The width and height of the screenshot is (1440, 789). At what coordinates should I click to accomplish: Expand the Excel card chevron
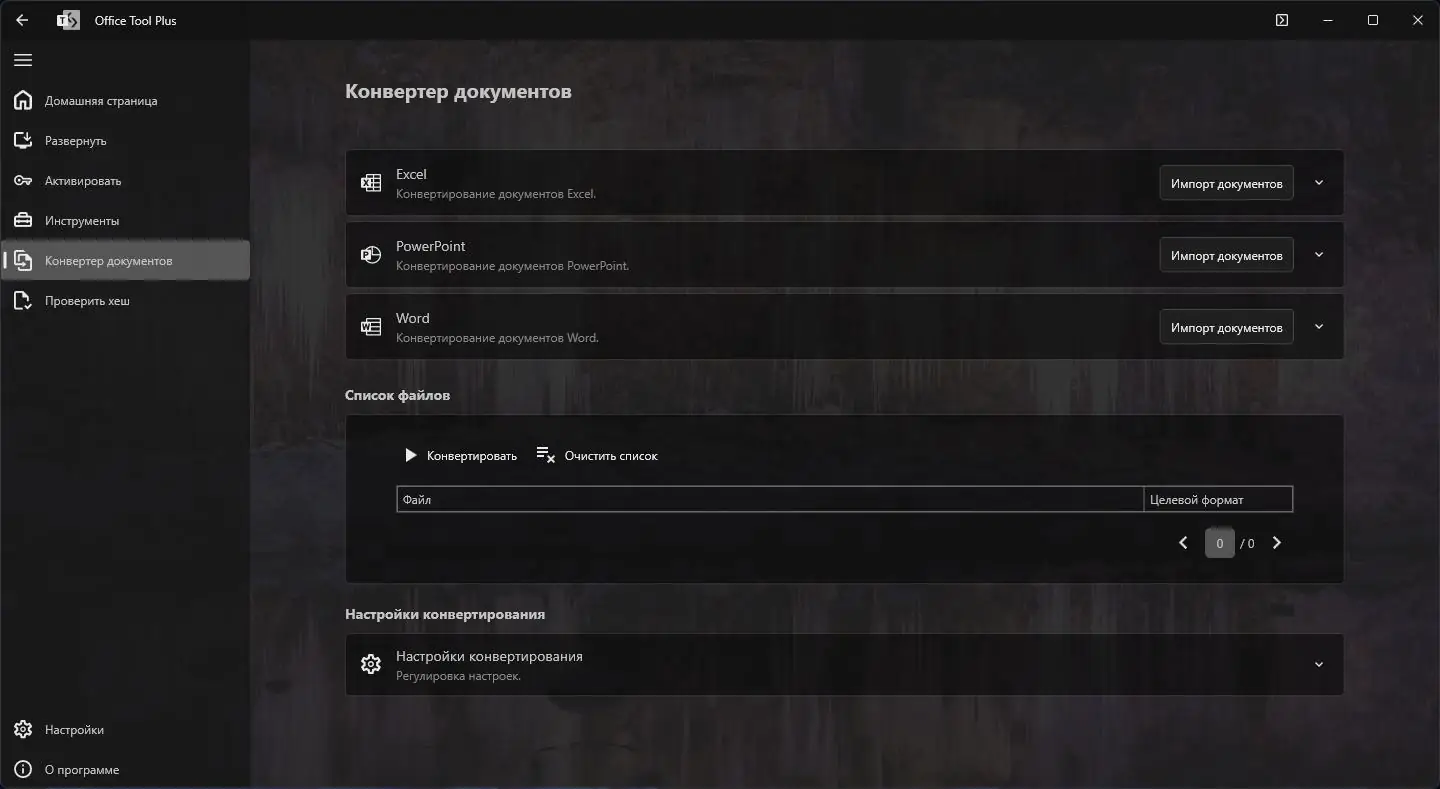click(1319, 183)
